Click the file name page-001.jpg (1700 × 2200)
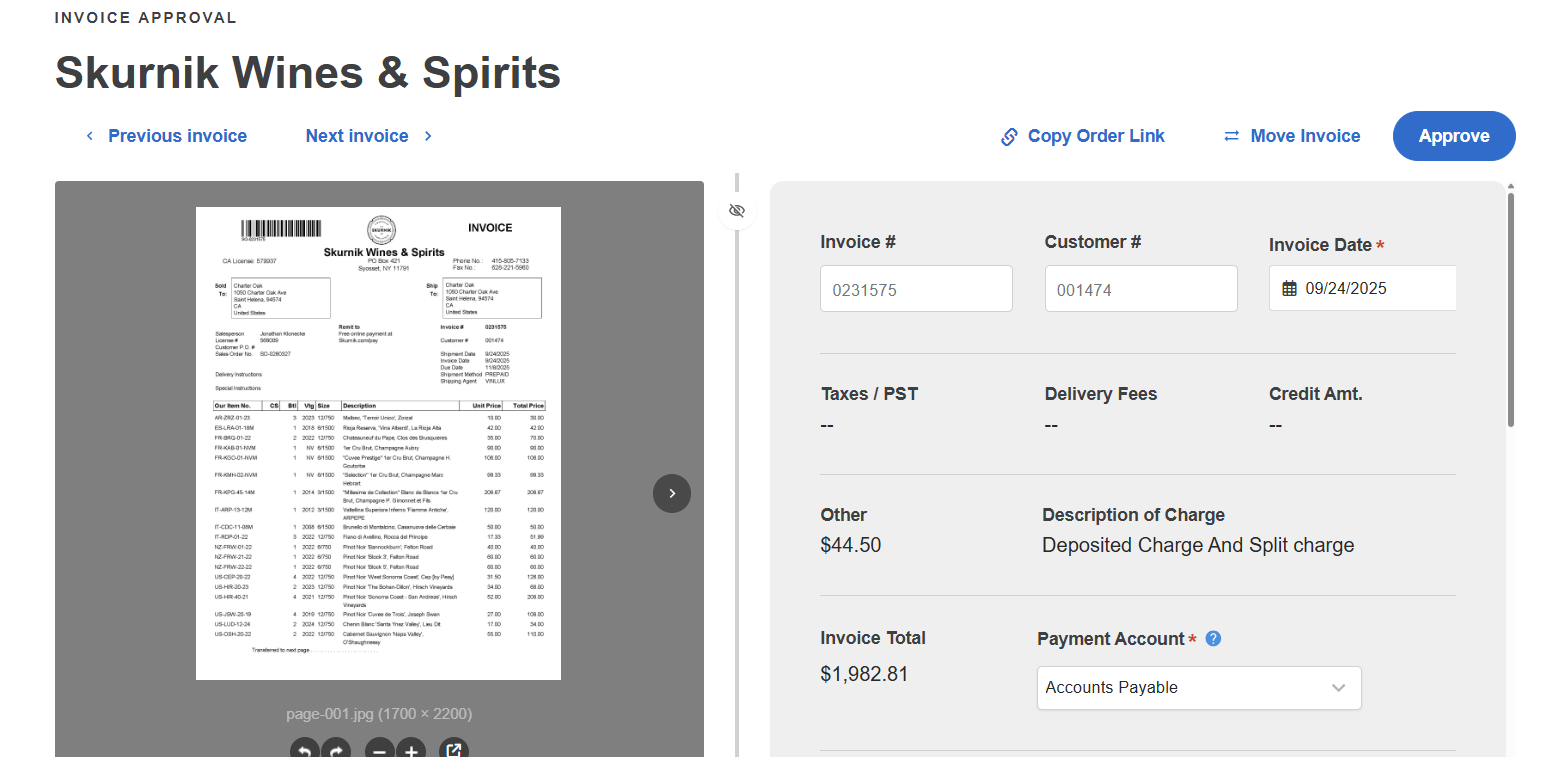This screenshot has height=757, width=1559. tap(379, 714)
